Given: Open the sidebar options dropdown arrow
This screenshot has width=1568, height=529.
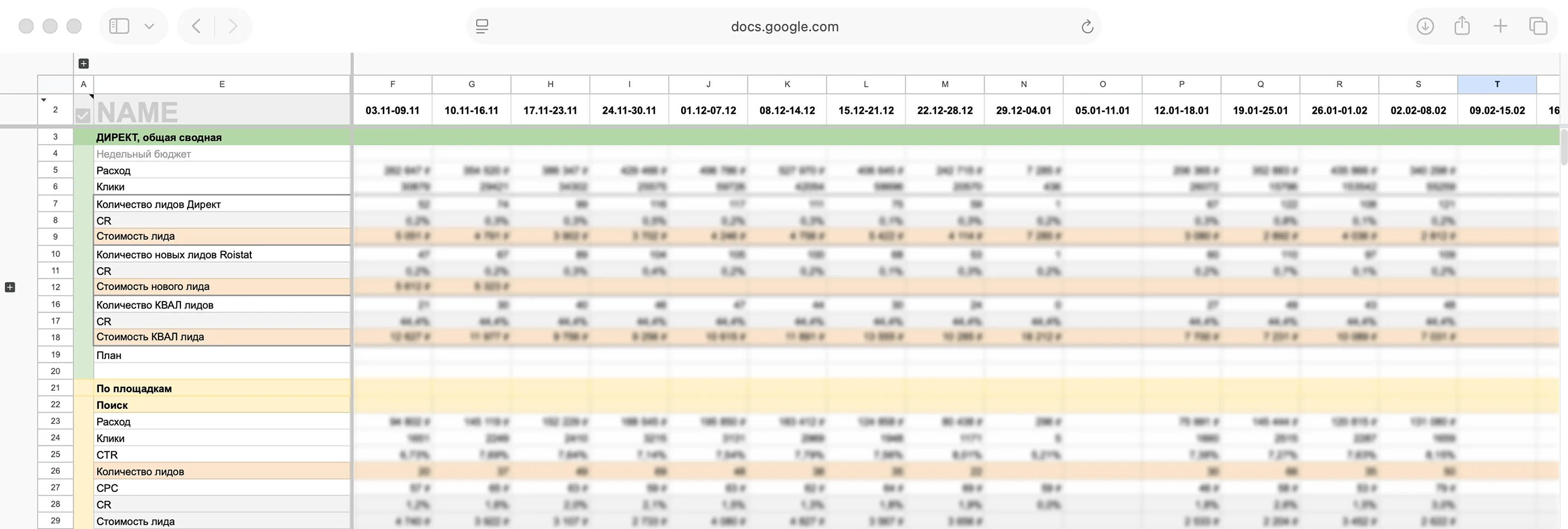Looking at the screenshot, I should (x=149, y=26).
